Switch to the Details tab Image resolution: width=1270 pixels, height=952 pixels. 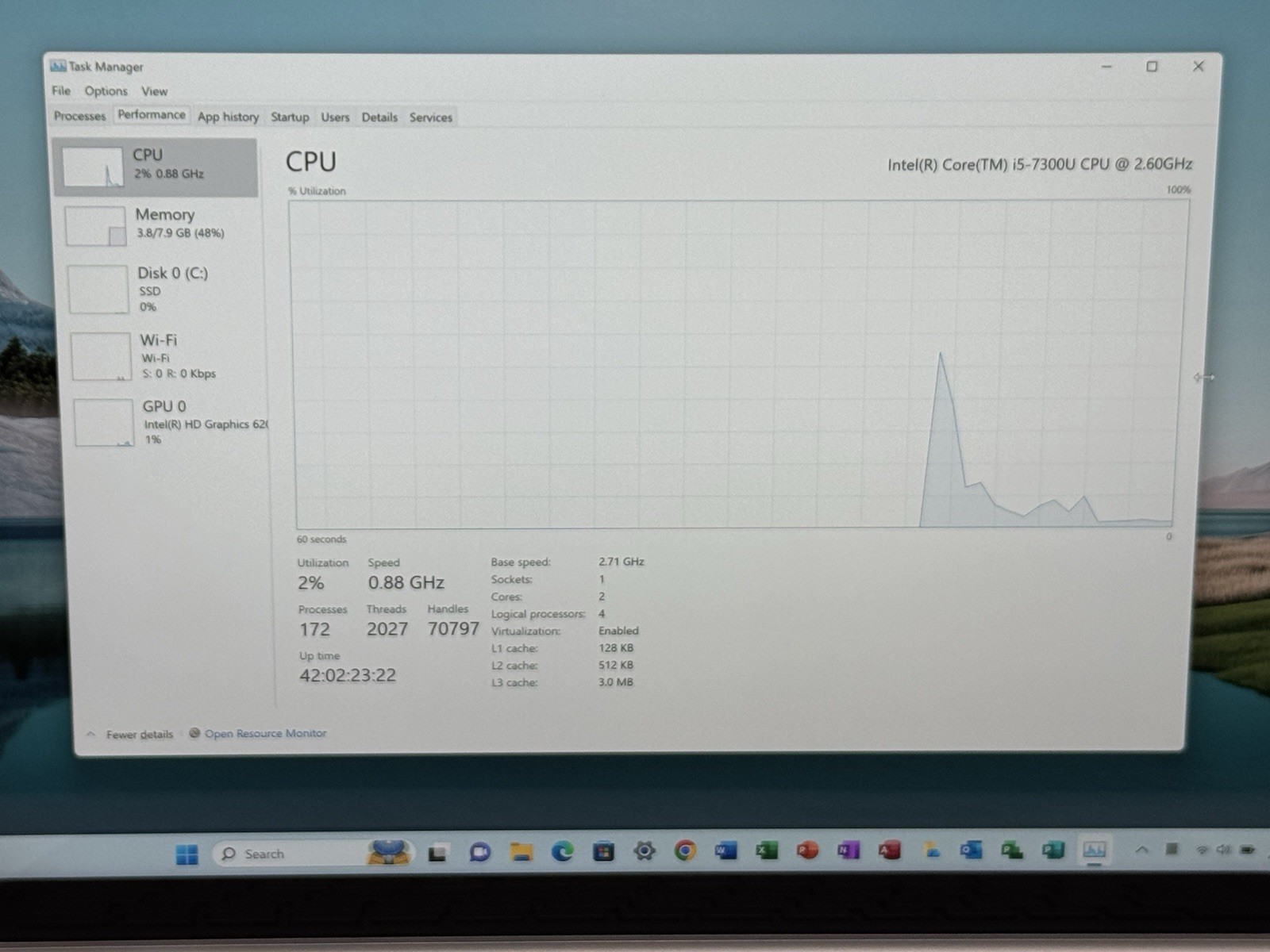379,117
